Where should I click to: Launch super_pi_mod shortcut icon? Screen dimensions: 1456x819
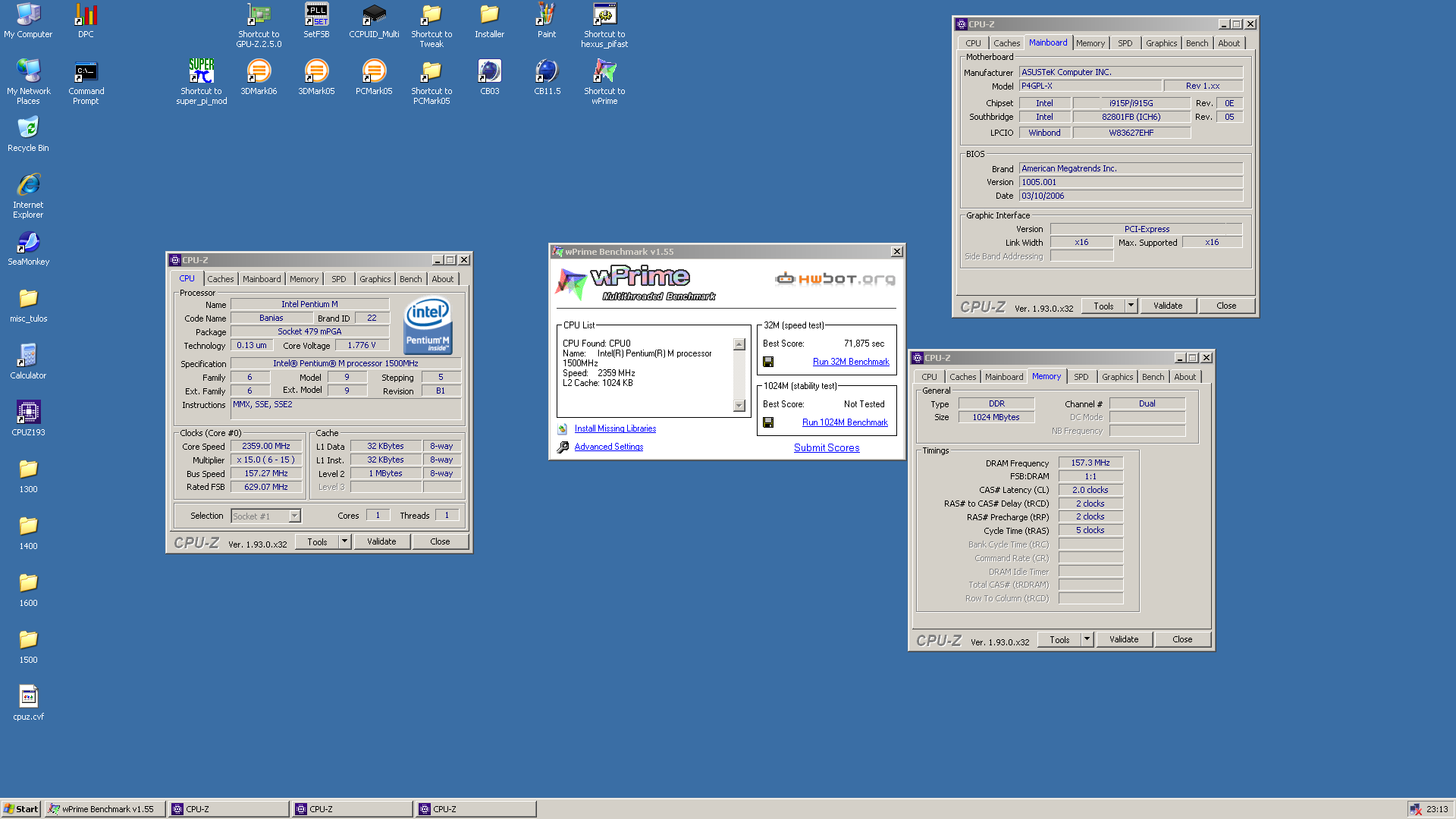(x=201, y=82)
